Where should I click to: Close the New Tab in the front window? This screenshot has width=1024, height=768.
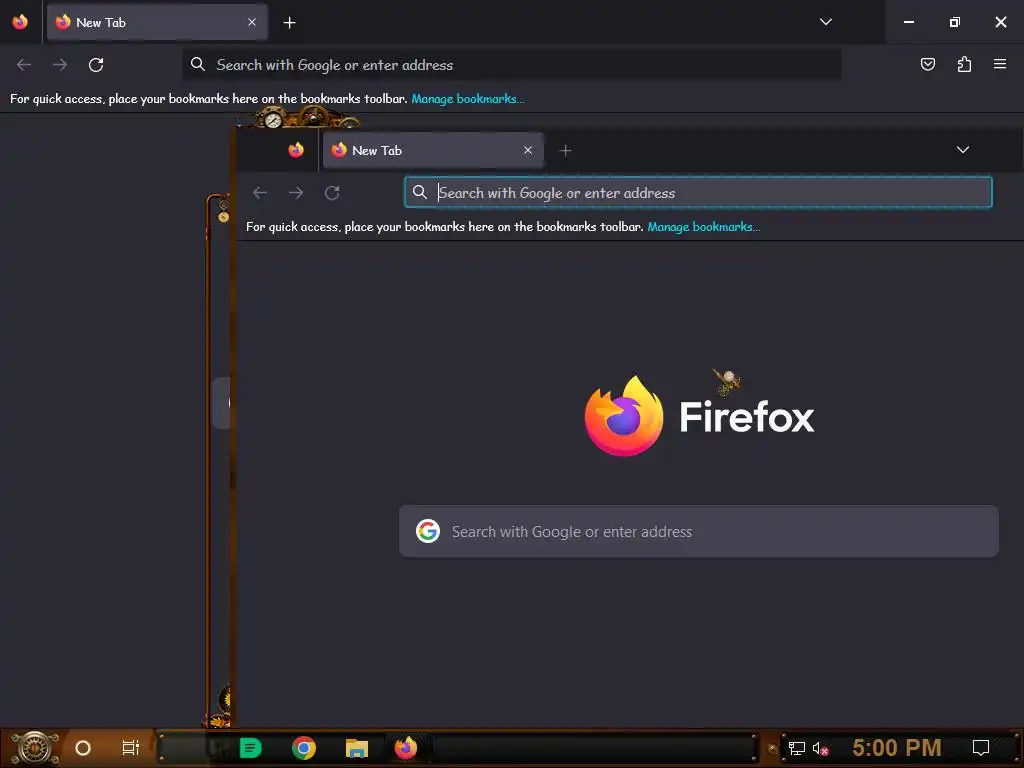(528, 150)
